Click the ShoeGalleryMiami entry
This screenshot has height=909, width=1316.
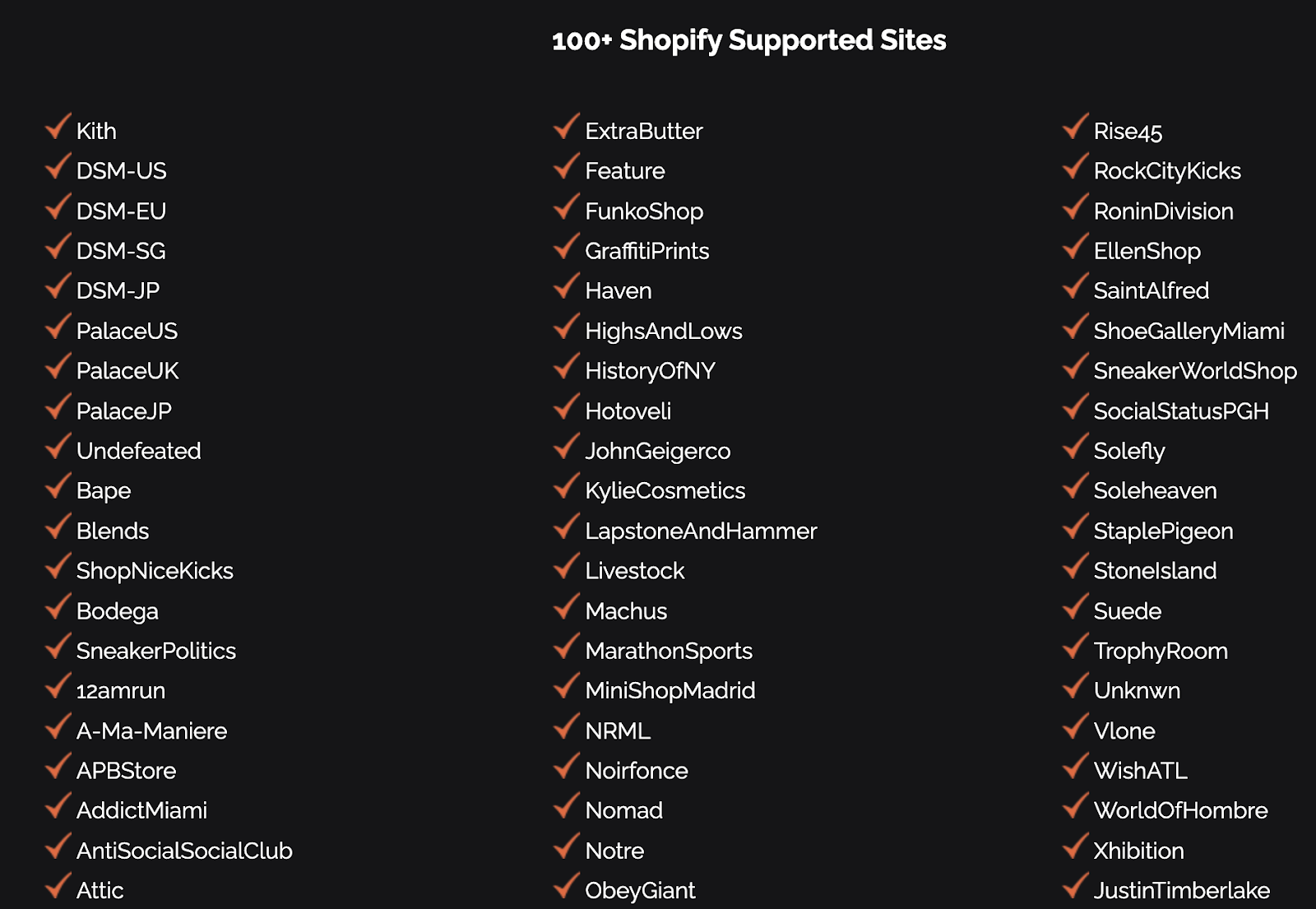tap(1189, 332)
